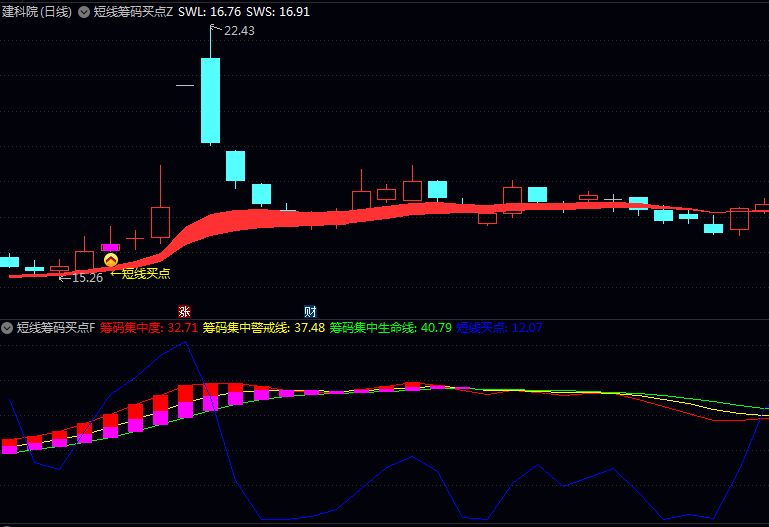
Task: Click the SWS: 16.91 value label
Action: click(278, 12)
